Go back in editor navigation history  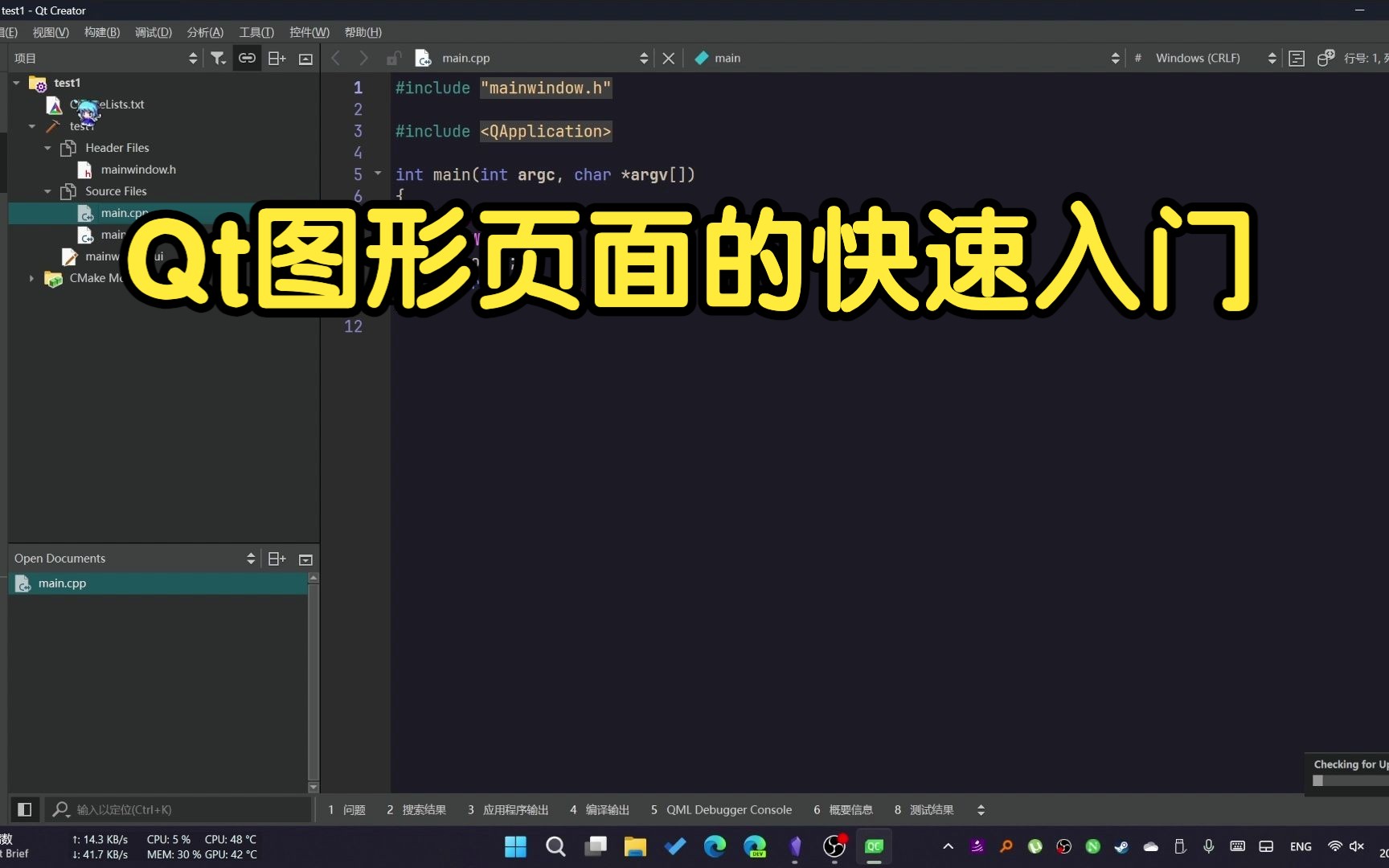(336, 58)
